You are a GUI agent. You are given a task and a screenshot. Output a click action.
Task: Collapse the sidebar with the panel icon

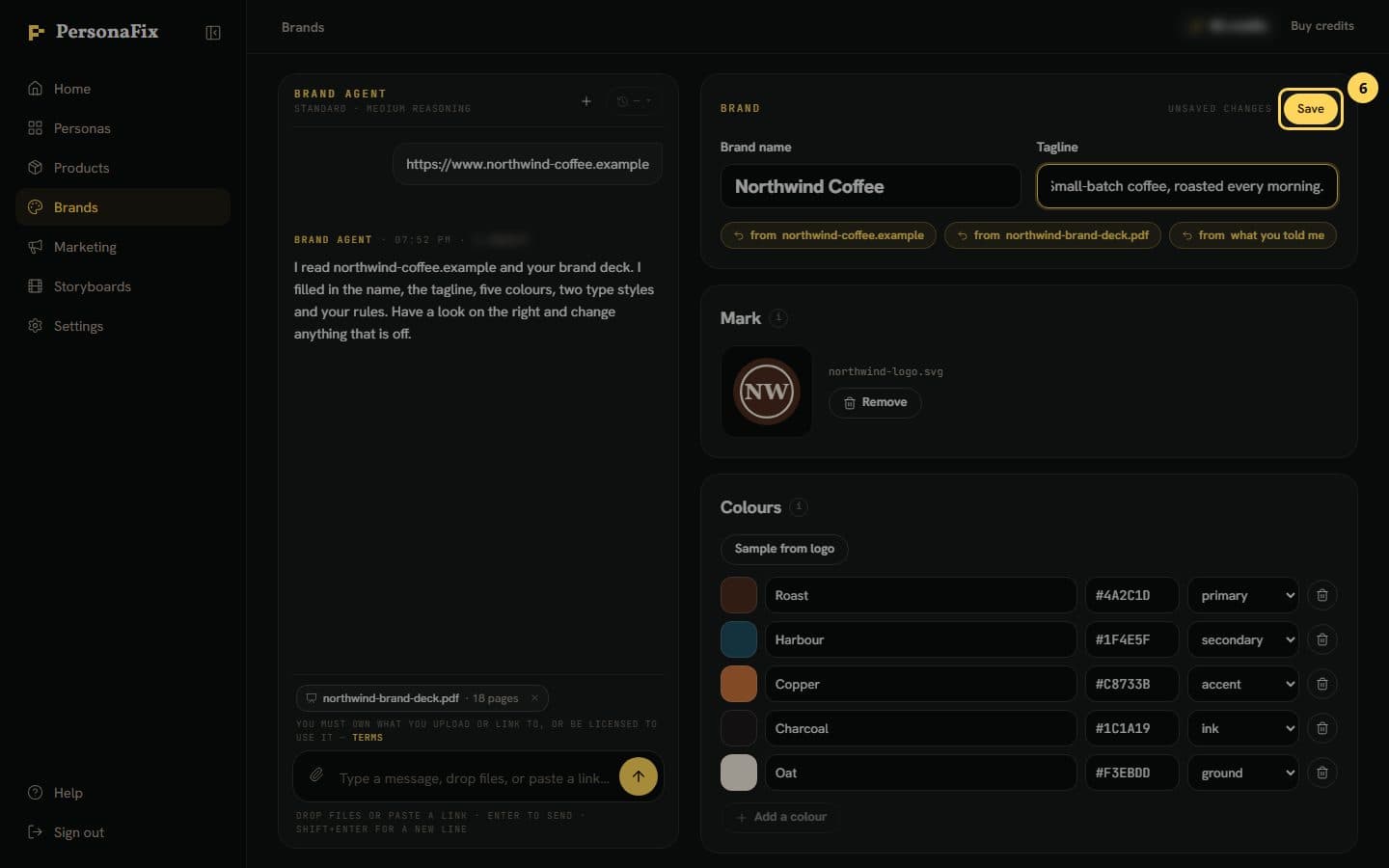(x=213, y=33)
